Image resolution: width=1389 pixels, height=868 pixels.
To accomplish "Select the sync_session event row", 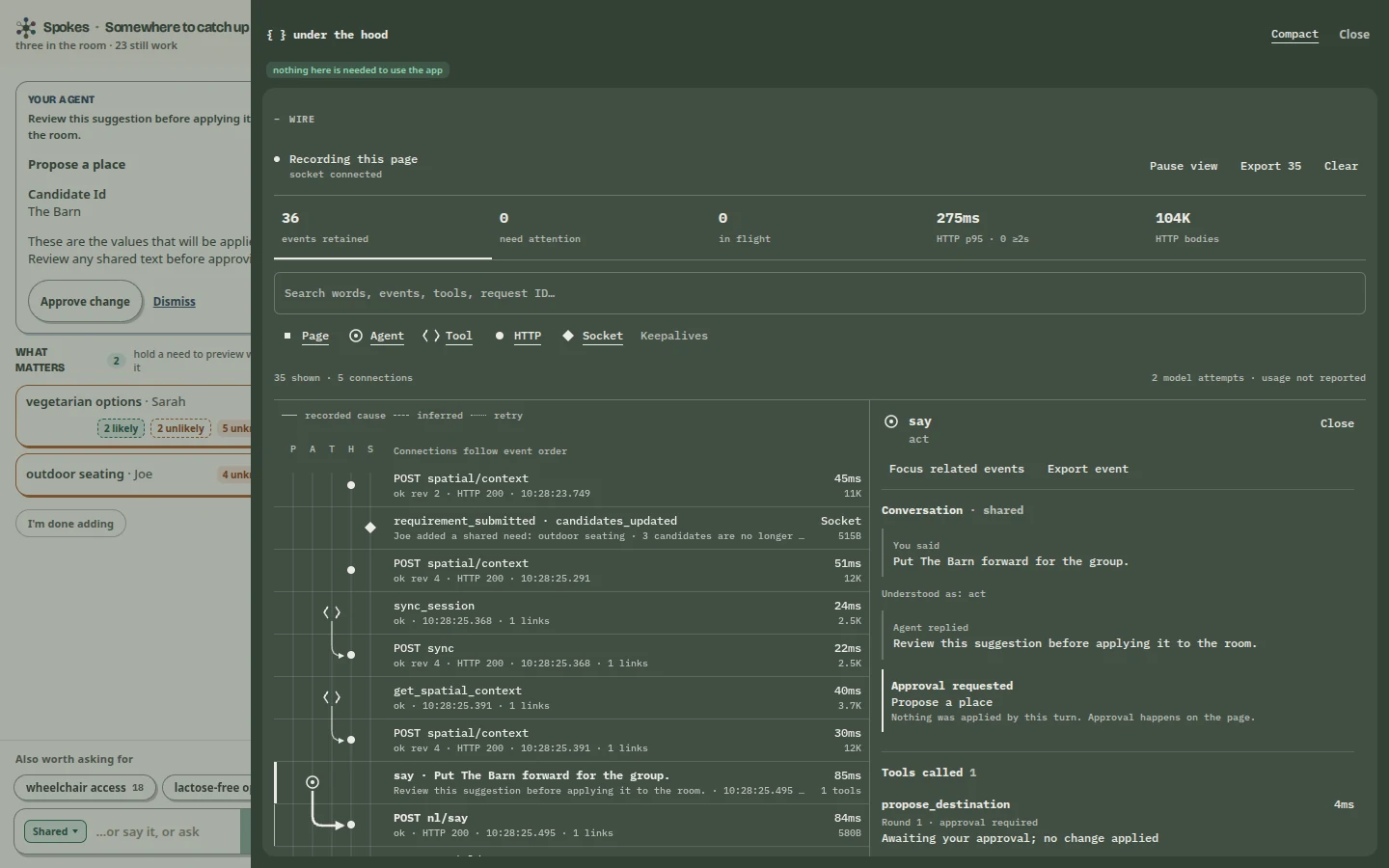I will tap(571, 613).
